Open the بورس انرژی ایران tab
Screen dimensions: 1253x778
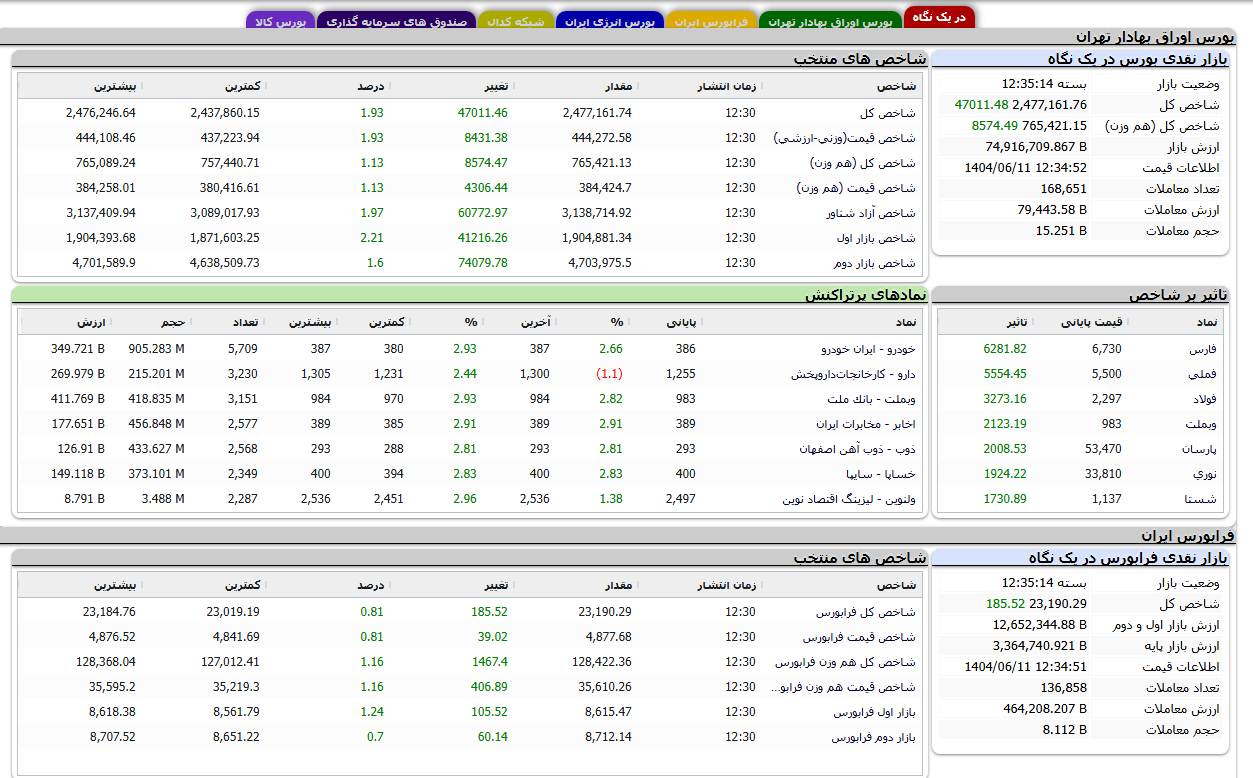[x=610, y=21]
